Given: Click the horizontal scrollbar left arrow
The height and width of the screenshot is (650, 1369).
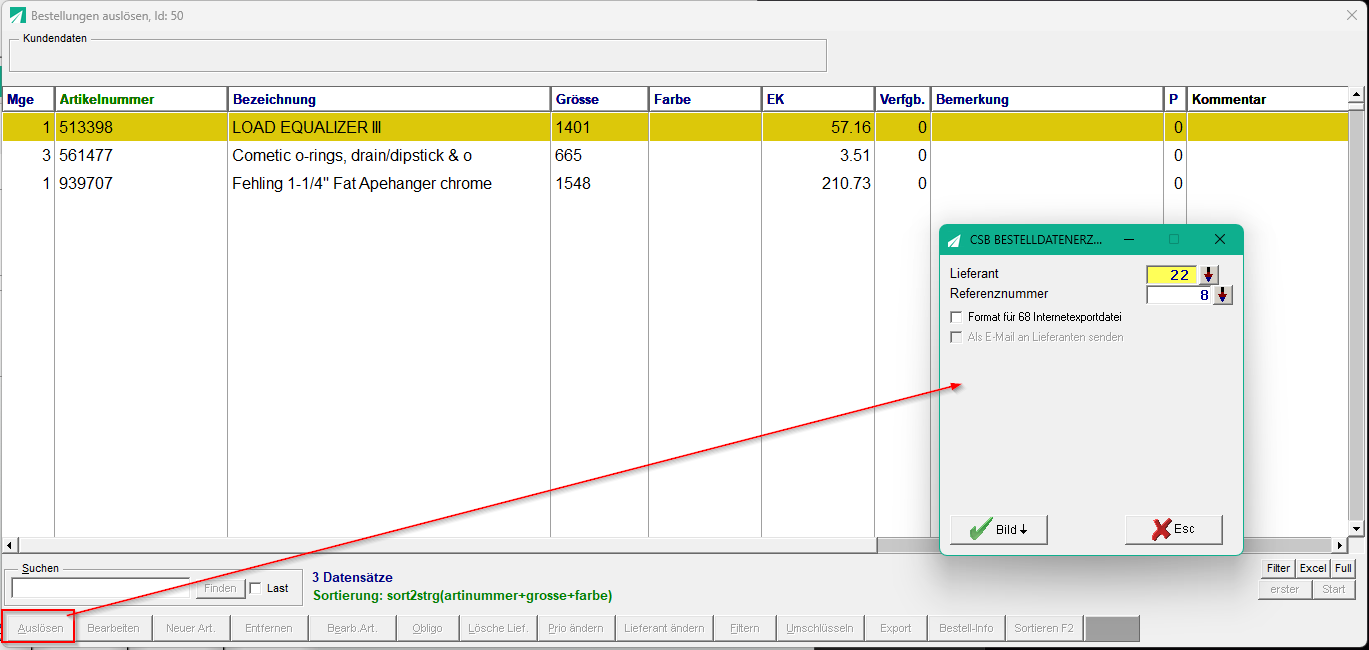Looking at the screenshot, I should coord(10,545).
